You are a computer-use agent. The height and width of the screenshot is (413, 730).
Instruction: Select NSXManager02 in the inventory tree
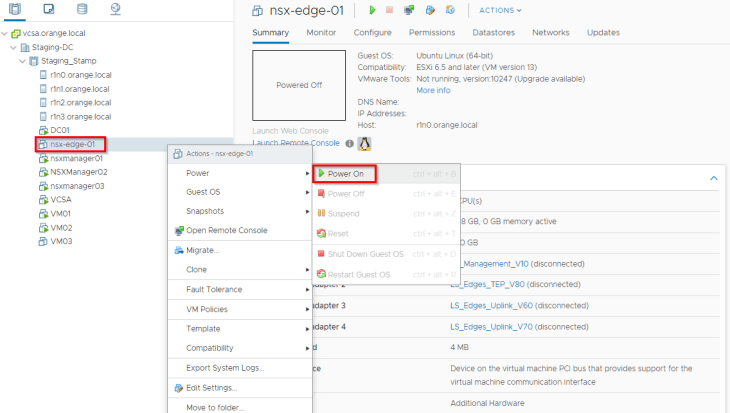pos(78,172)
